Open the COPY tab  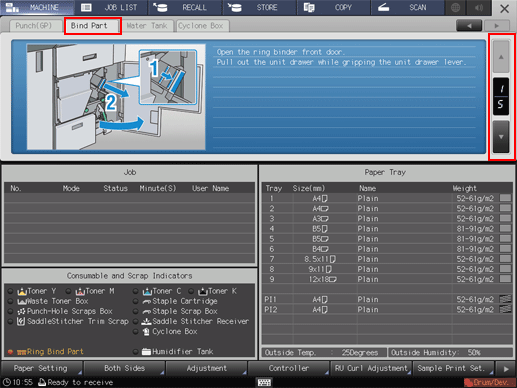tap(333, 7)
